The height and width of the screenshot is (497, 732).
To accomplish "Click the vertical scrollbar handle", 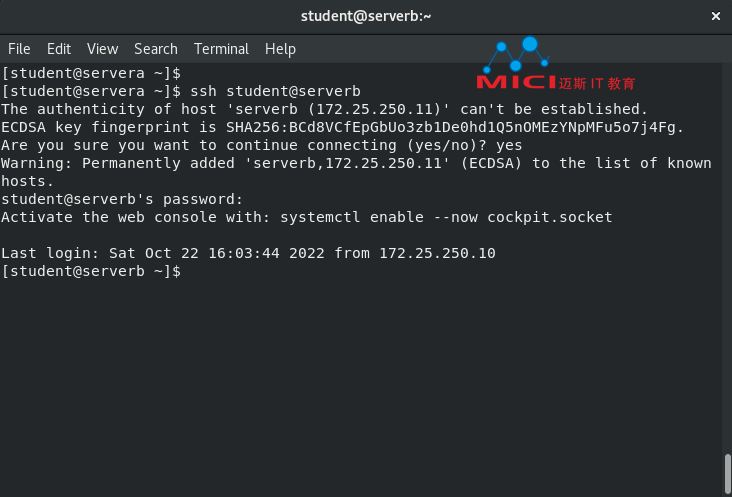I will [727, 473].
